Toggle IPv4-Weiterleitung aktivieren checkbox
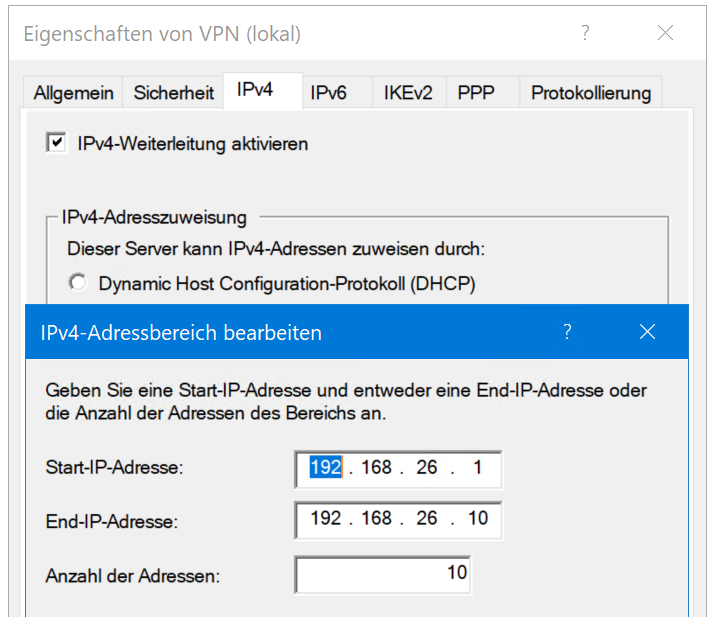Screen dimensions: 721x617 (56, 143)
